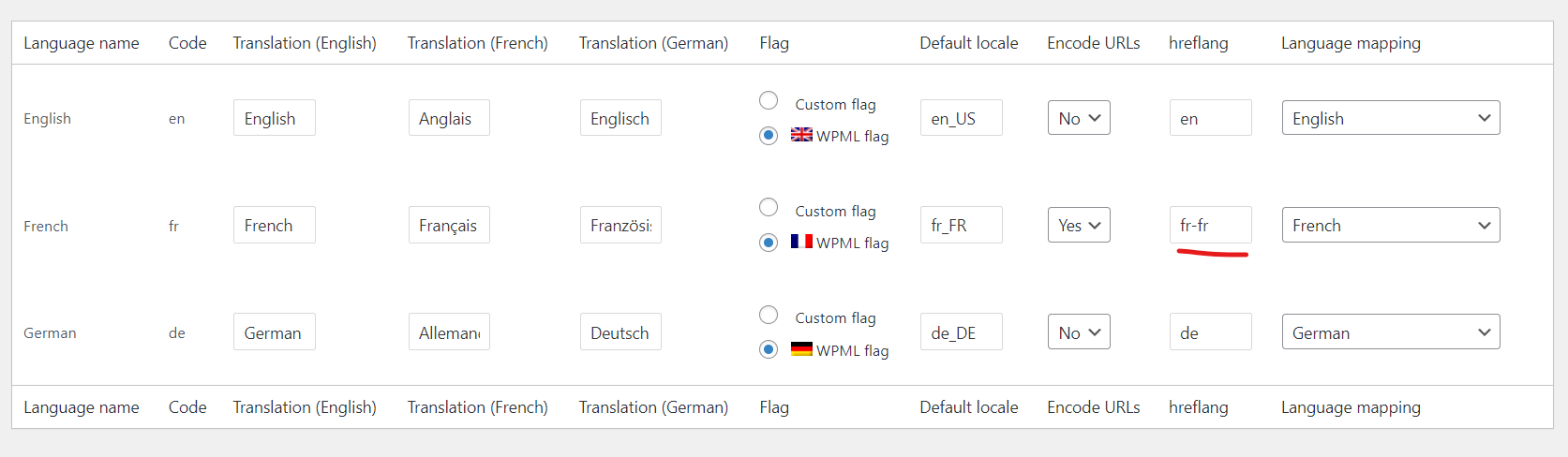Select Custom flag radio for French
Viewport: 1568px width, 457px height.
point(769,207)
